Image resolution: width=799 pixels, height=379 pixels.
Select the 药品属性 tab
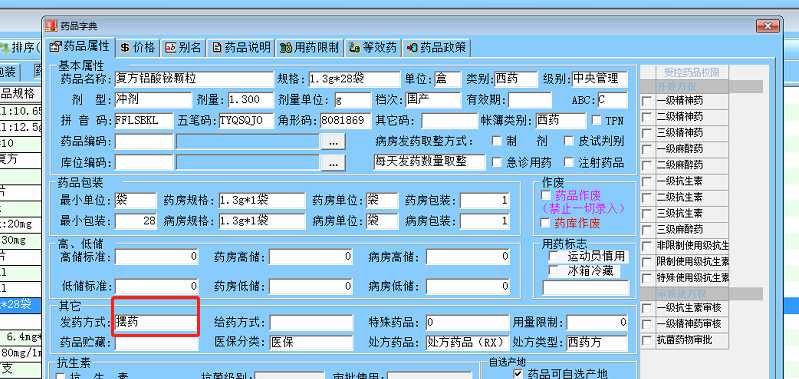(x=79, y=46)
